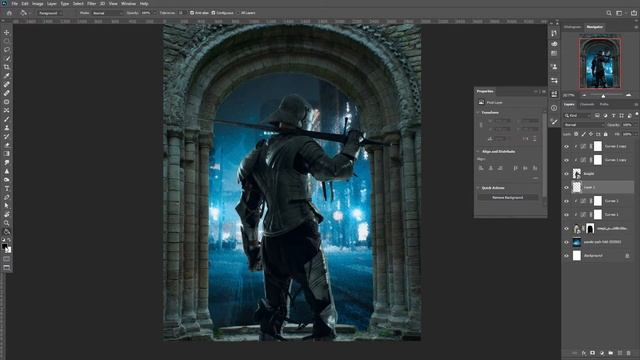Image resolution: width=640 pixels, height=360 pixels.
Task: Click the Navigator zoom out button
Action: coord(584,95)
